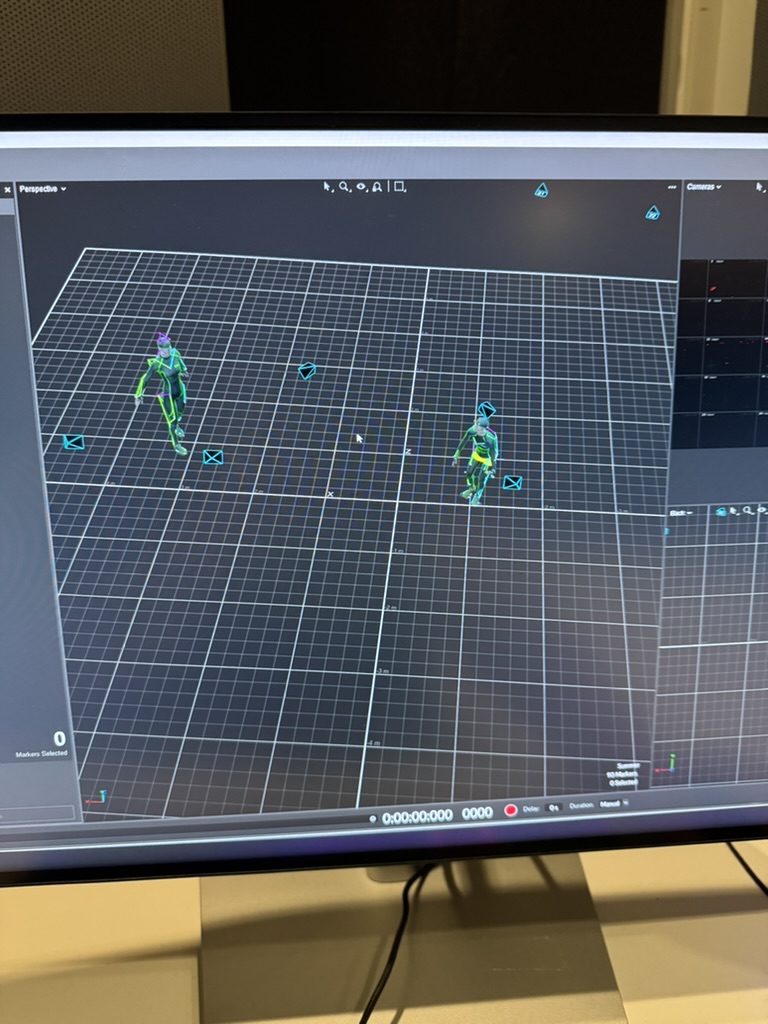Open the Duration Manual dropdown
Screen dimensions: 768x1024
pyautogui.click(x=611, y=804)
